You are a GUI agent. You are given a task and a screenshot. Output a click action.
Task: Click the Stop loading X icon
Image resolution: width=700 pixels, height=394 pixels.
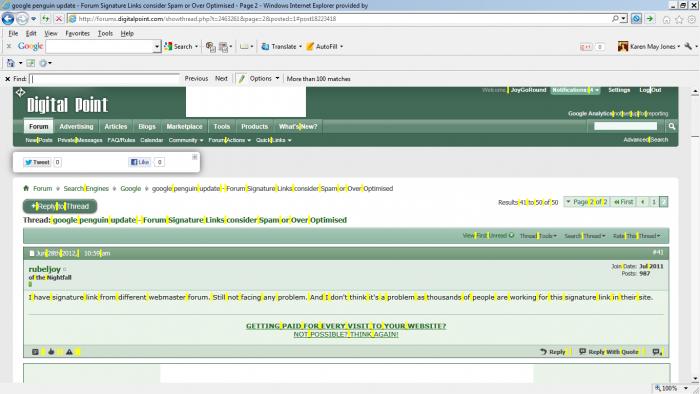coord(58,19)
